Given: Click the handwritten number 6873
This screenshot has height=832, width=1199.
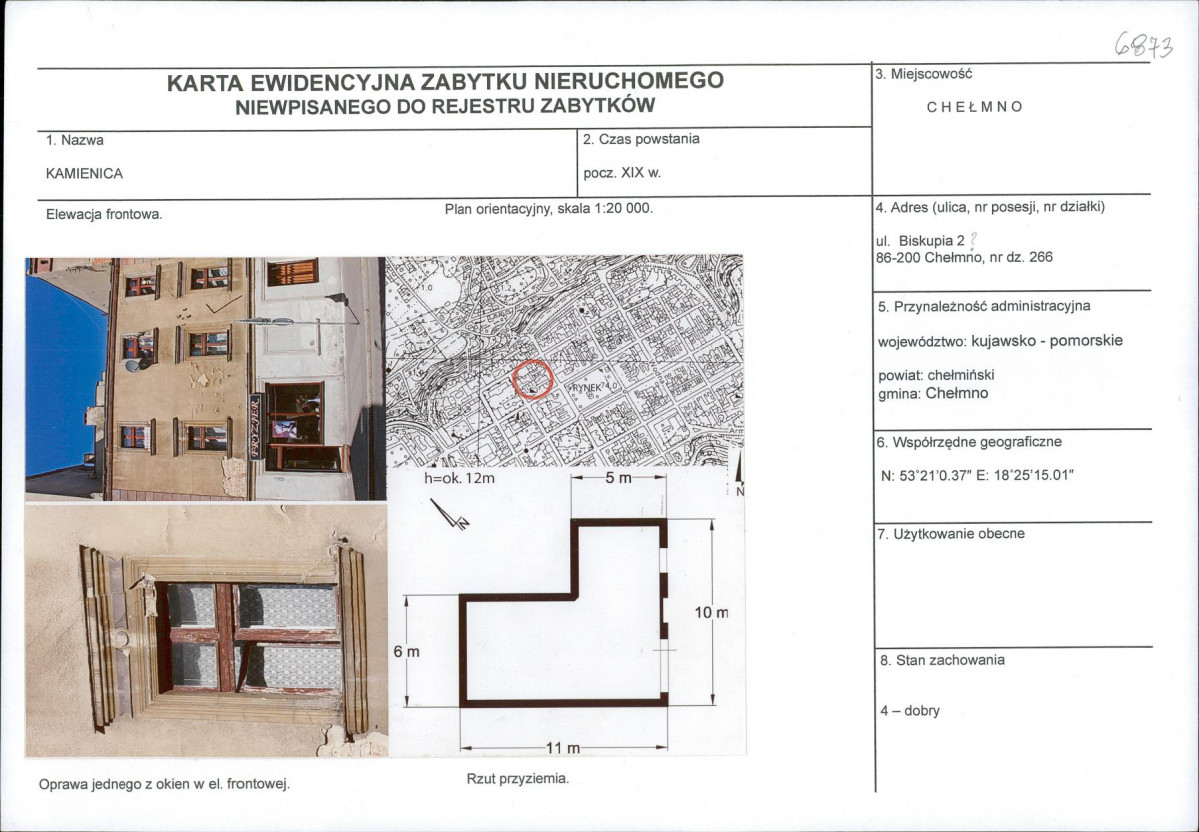Looking at the screenshot, I should click(1142, 45).
